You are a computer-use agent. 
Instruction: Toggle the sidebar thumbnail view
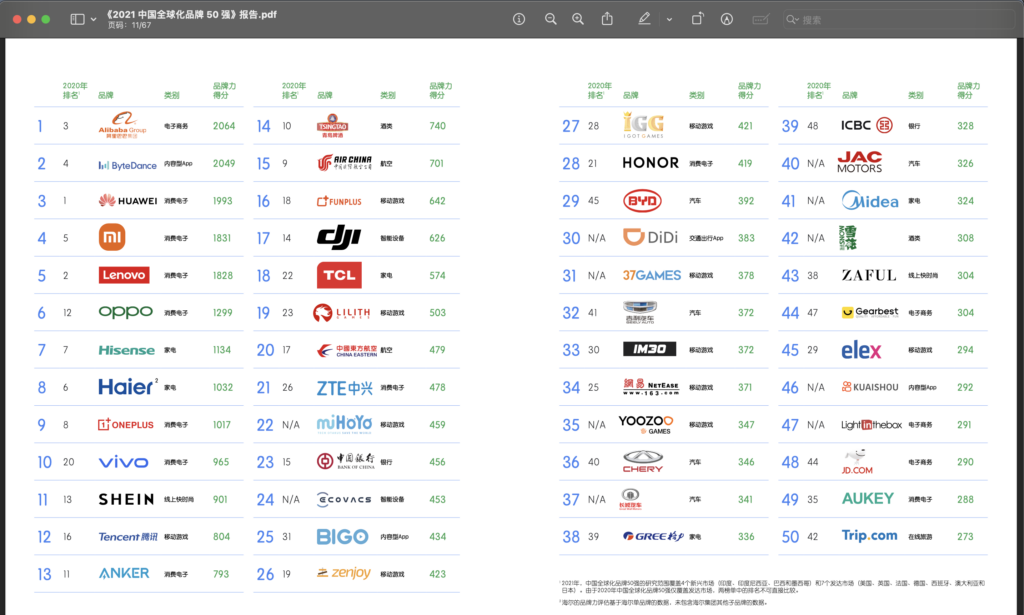pos(76,18)
